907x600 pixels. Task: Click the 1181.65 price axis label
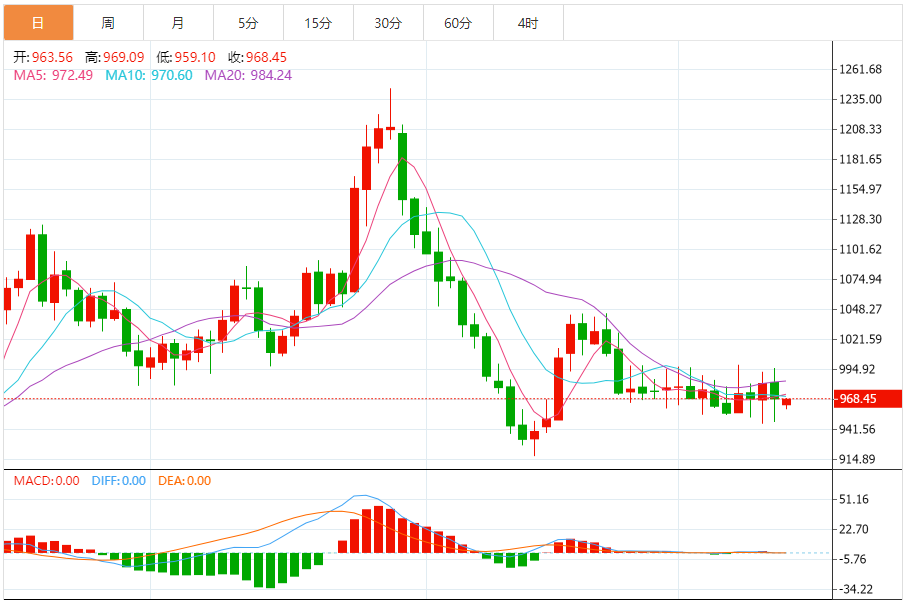click(x=860, y=159)
